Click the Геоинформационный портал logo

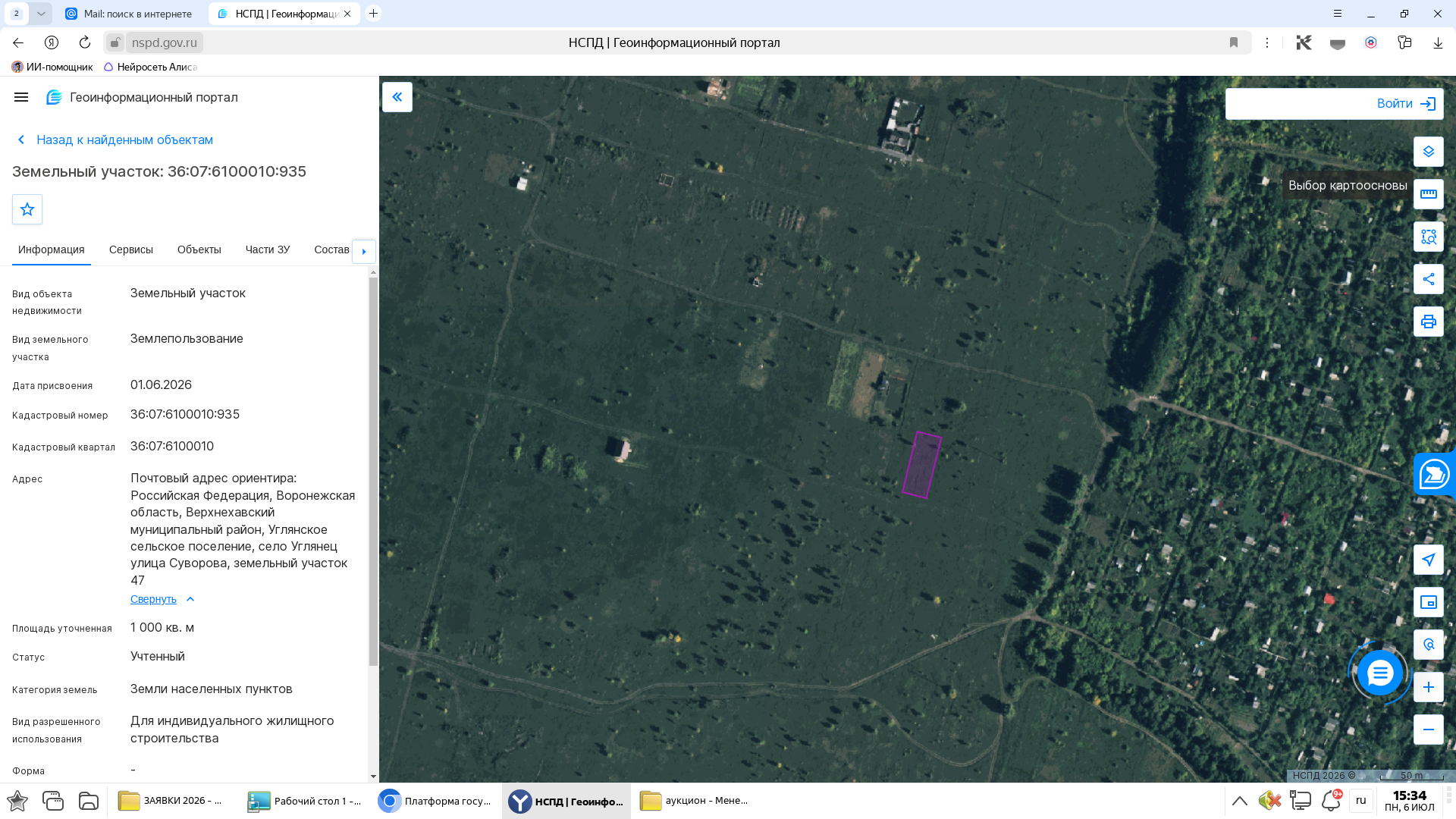coord(142,97)
